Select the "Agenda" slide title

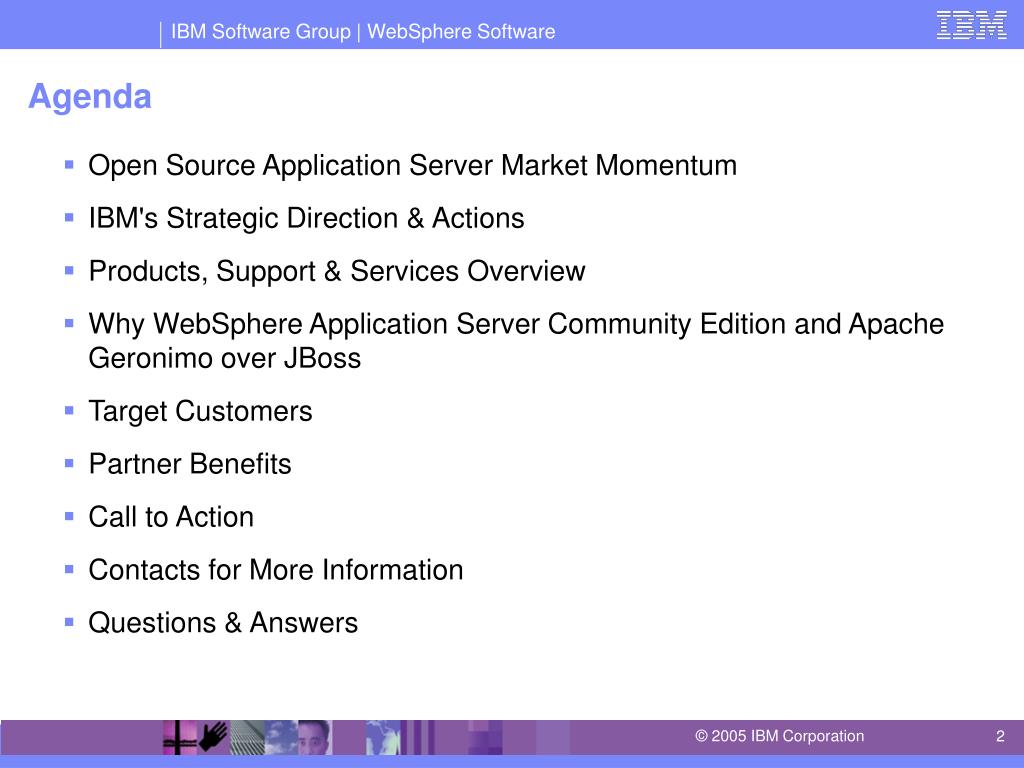[90, 97]
